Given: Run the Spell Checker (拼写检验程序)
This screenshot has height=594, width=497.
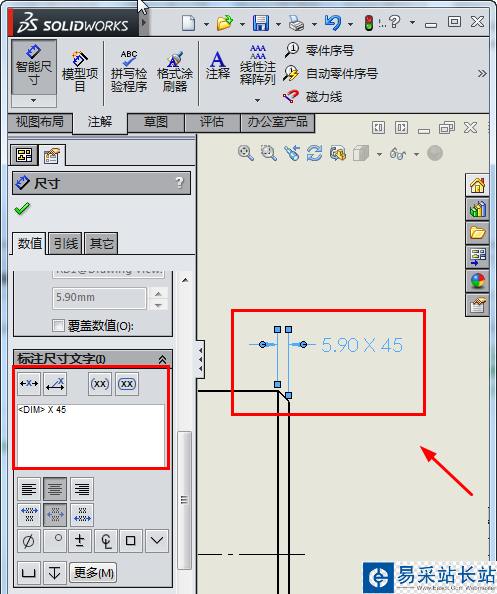Looking at the screenshot, I should click(129, 71).
